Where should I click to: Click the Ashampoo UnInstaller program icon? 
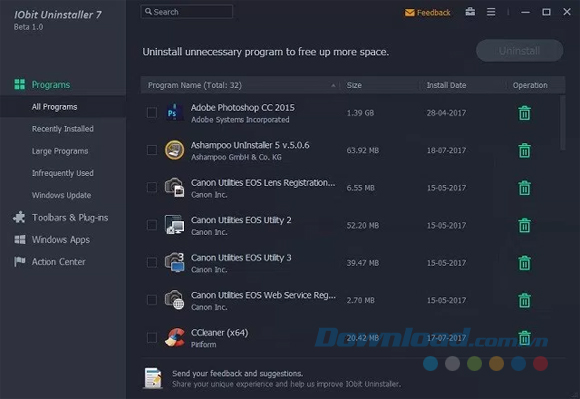point(174,150)
